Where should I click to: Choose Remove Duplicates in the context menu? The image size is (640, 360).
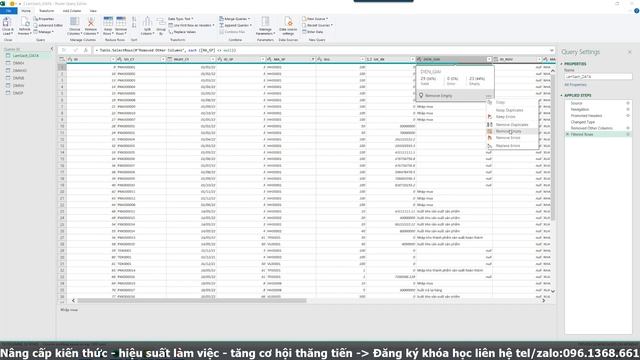click(512, 124)
